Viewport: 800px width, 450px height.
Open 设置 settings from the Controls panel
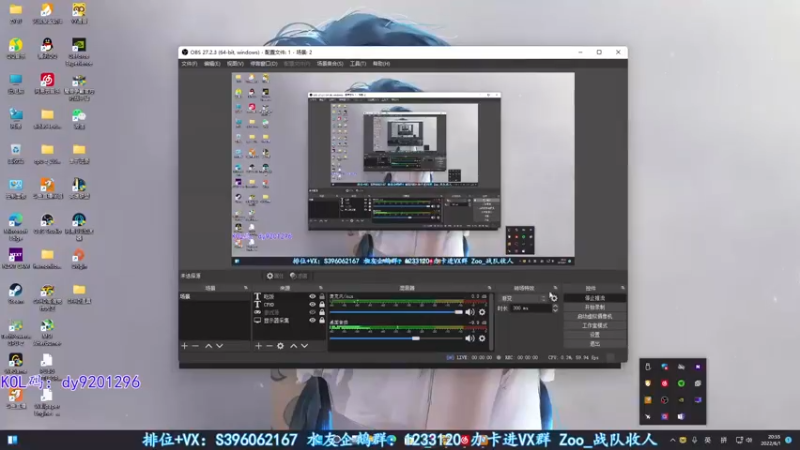595,335
